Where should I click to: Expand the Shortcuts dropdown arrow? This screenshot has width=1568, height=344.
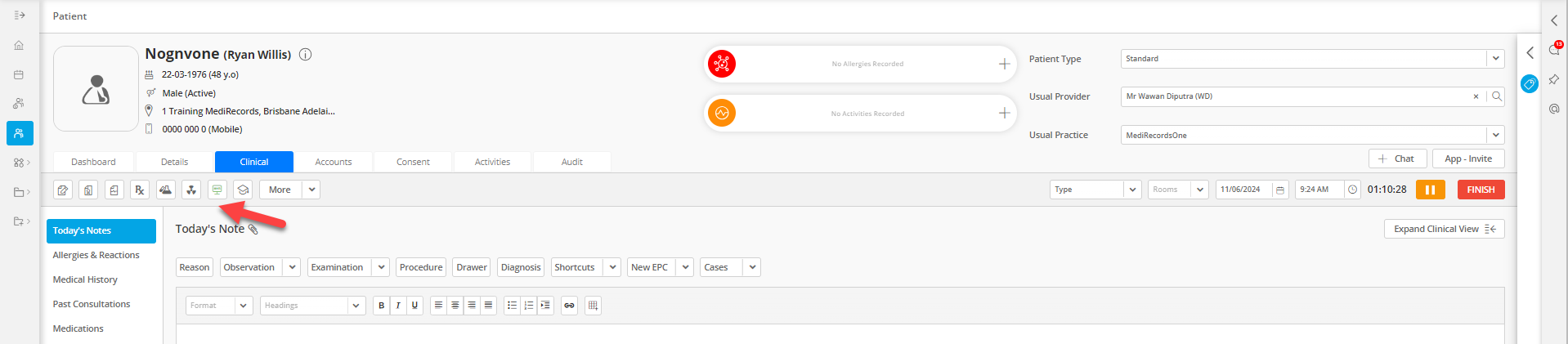tap(612, 267)
